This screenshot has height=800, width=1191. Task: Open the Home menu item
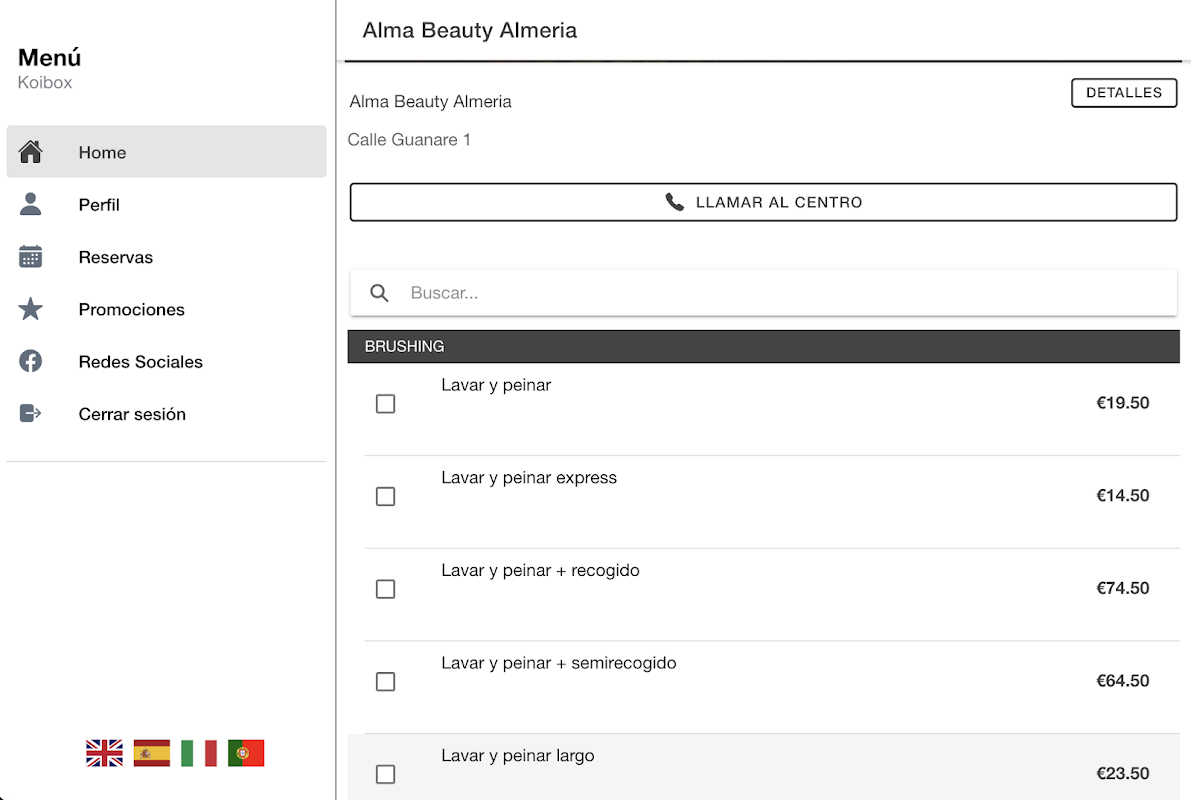tap(166, 152)
